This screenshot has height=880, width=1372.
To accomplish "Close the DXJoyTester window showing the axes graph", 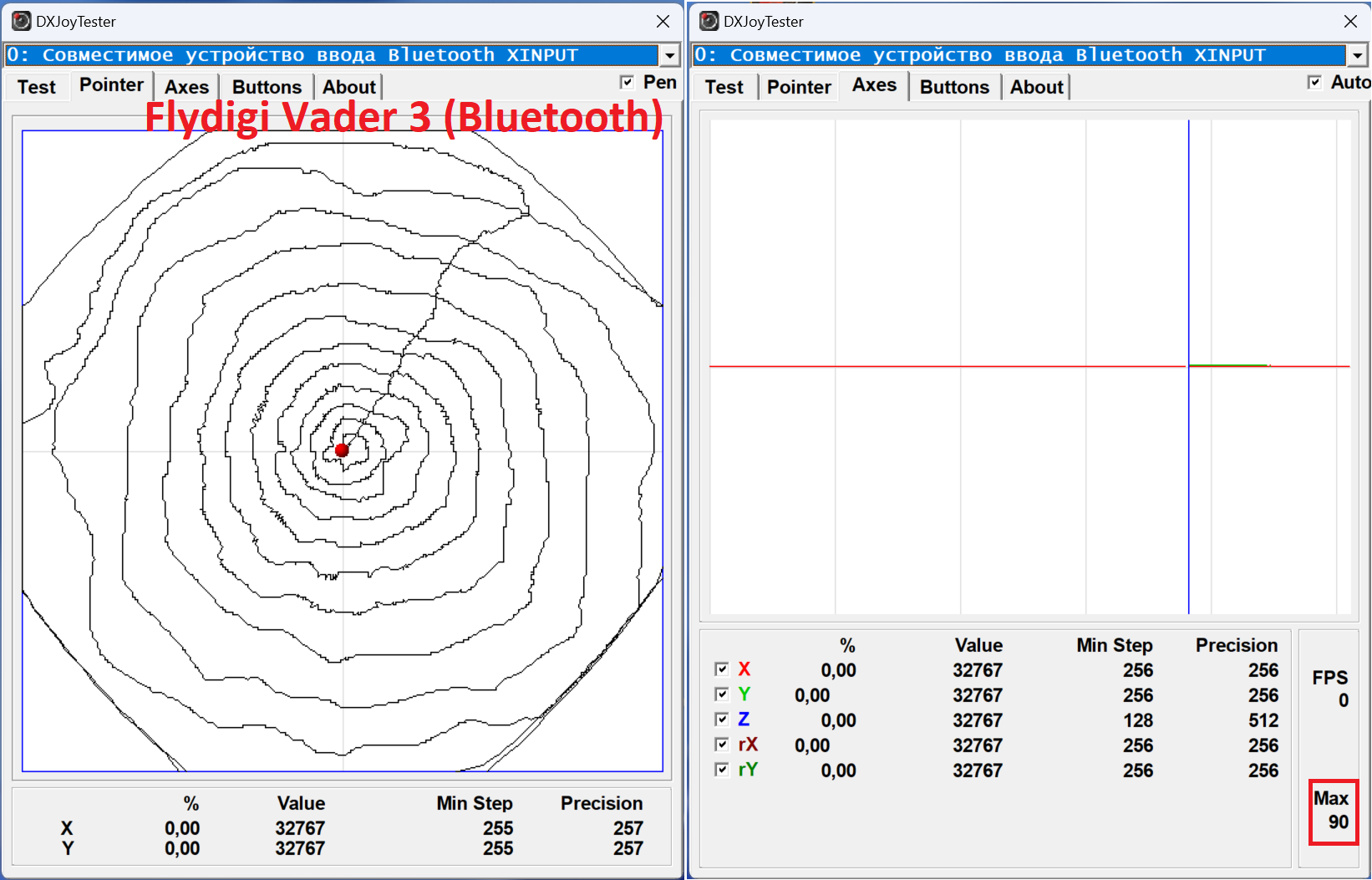I will click(1350, 21).
